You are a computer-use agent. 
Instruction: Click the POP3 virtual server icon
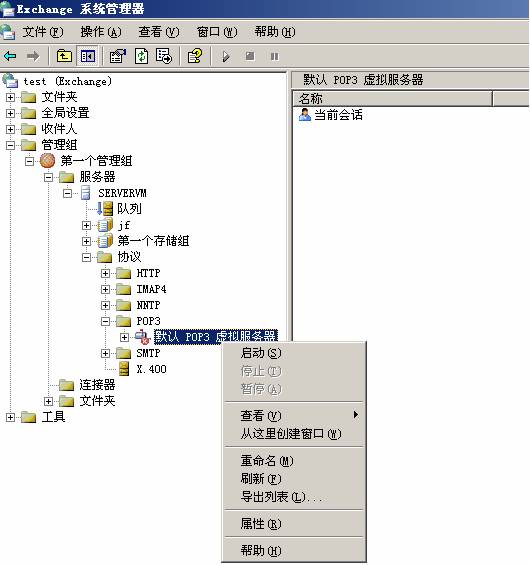pos(143,337)
